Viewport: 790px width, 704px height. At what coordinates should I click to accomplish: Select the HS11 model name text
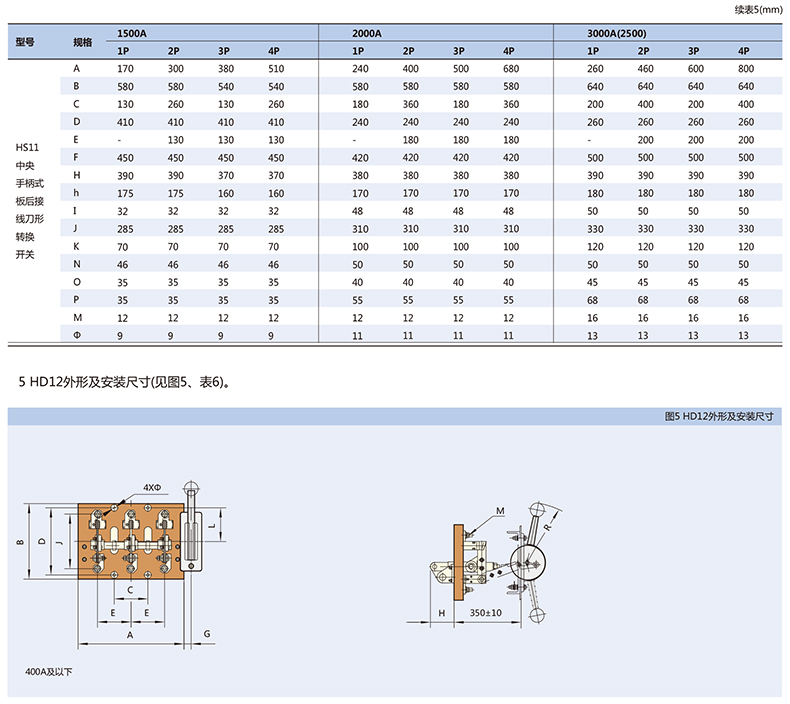27,147
